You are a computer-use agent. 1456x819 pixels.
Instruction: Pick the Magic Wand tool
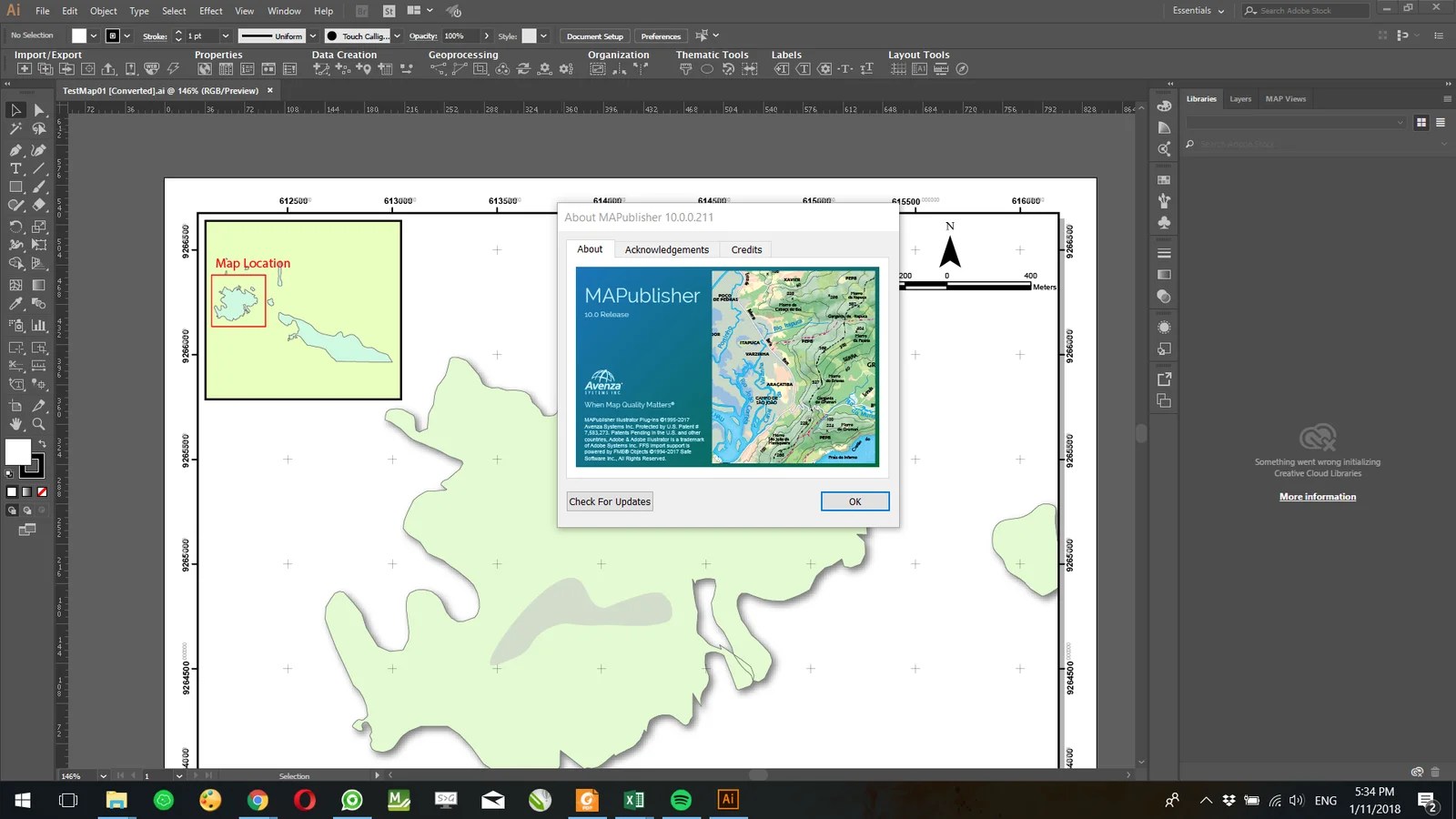pyautogui.click(x=15, y=129)
